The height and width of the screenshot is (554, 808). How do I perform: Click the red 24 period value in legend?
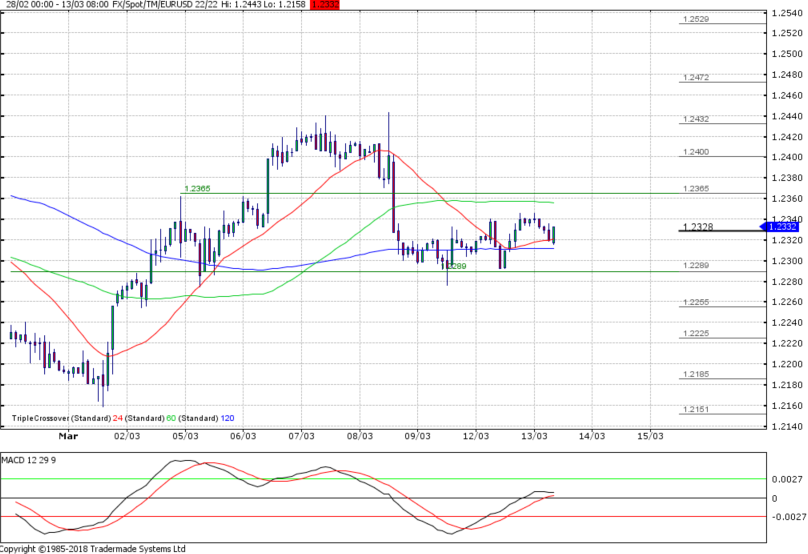[117, 418]
